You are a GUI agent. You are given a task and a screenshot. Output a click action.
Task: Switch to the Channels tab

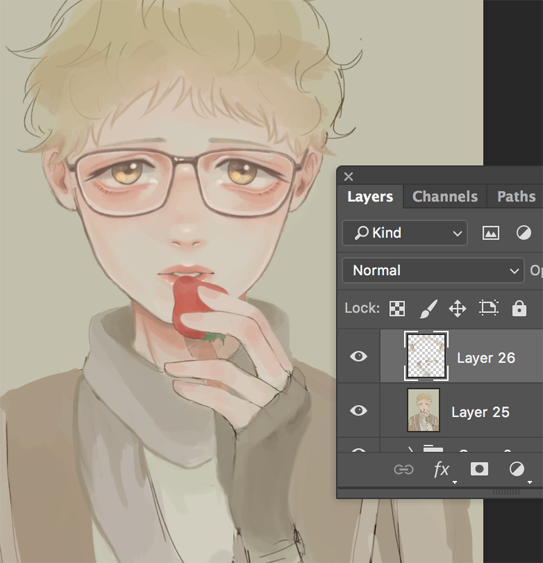(x=445, y=196)
